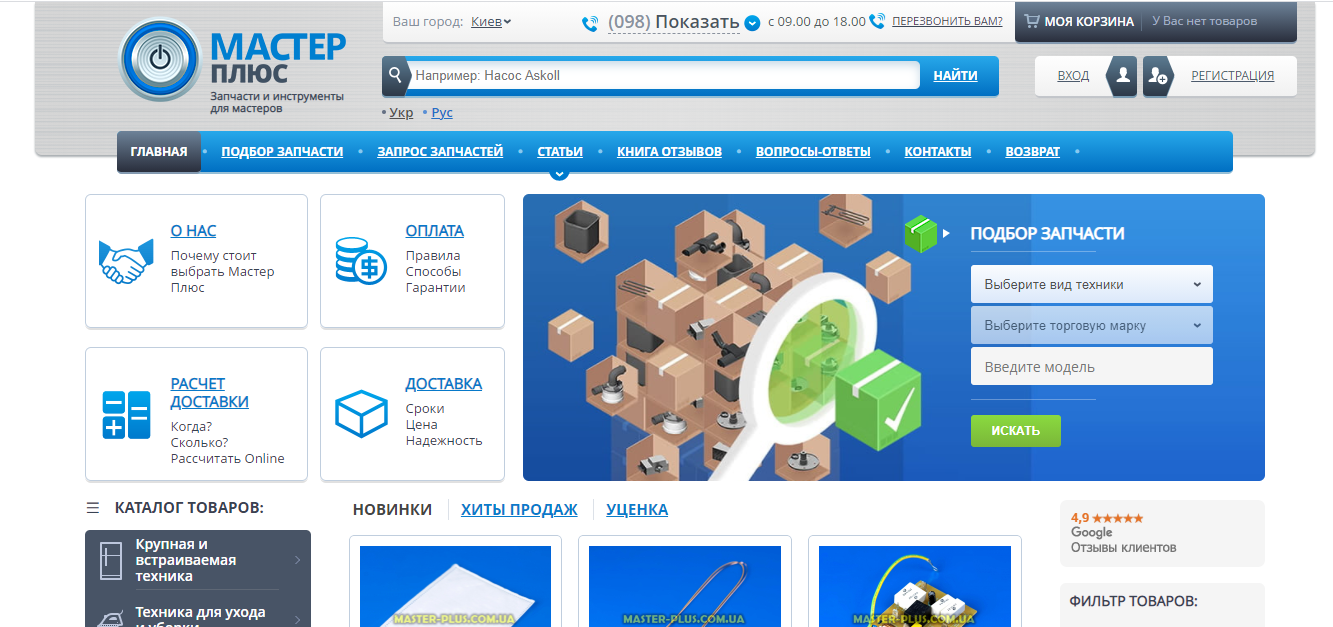Click the Введите модель input field

pos(1091,367)
